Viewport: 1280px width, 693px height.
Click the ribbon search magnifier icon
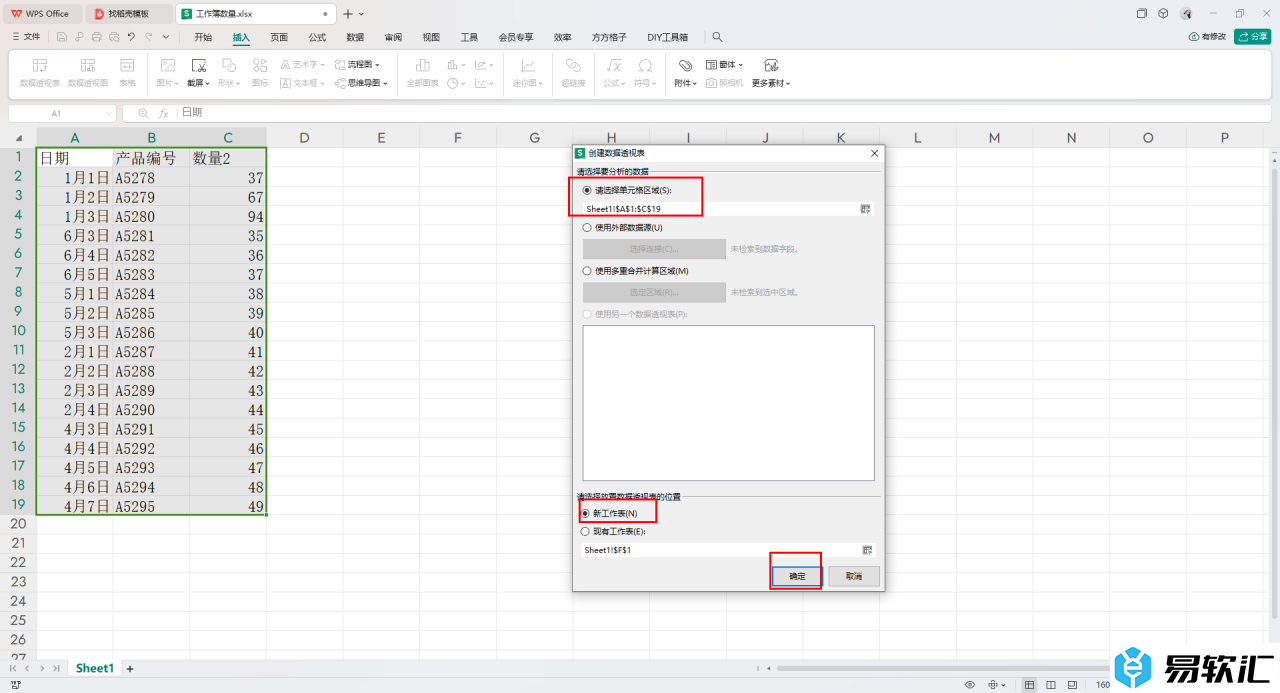pos(717,37)
